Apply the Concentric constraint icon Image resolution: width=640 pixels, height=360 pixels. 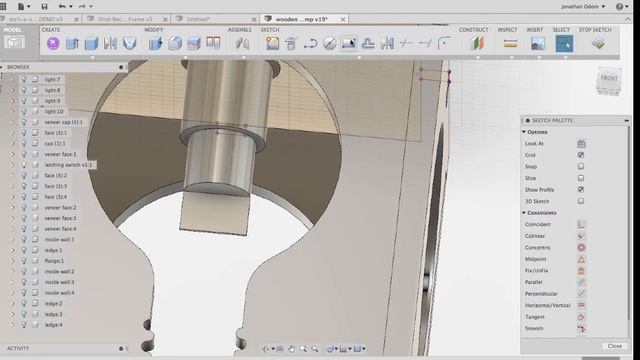581,247
